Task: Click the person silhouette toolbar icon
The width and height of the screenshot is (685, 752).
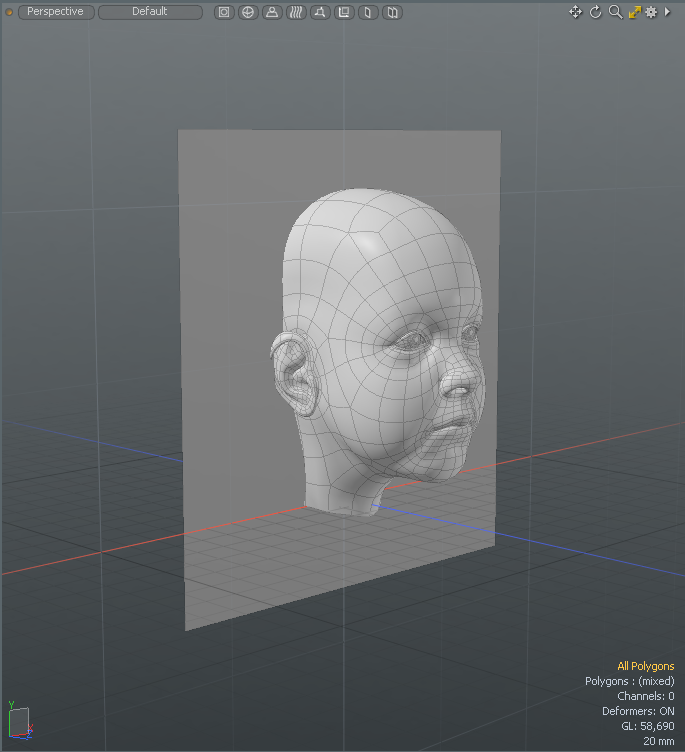Action: 272,12
